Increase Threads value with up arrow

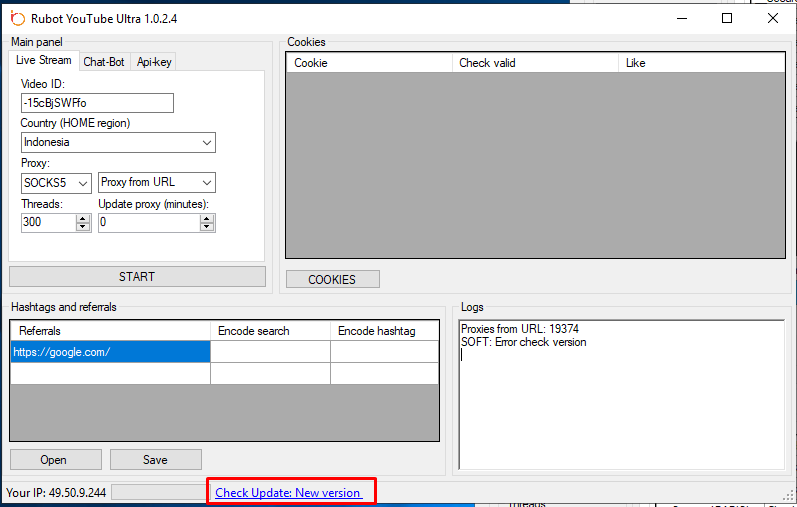[x=83, y=218]
